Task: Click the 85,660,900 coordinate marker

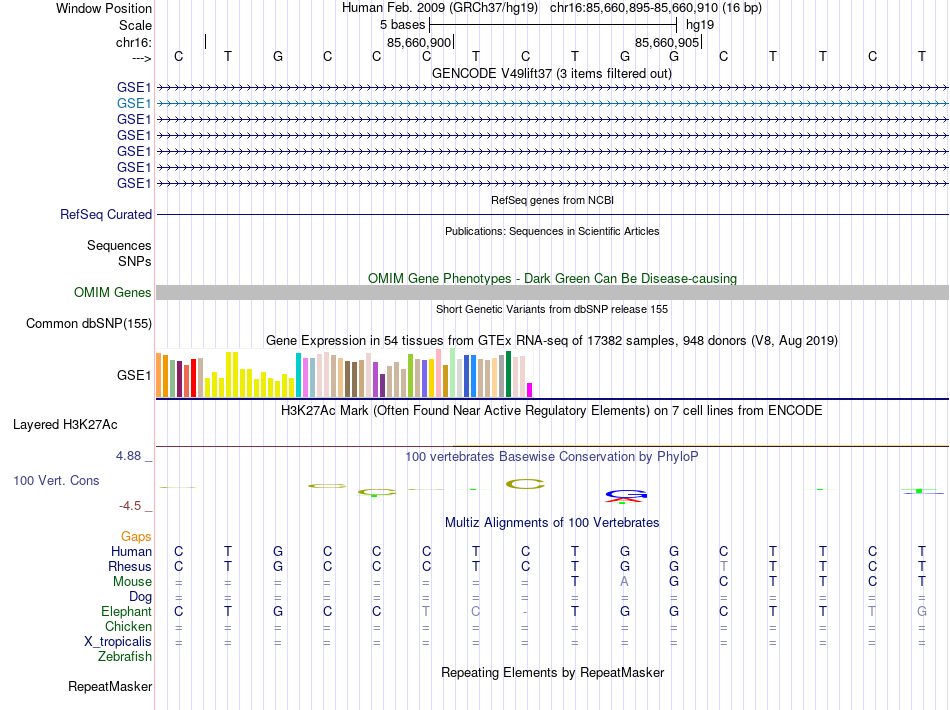Action: point(419,42)
